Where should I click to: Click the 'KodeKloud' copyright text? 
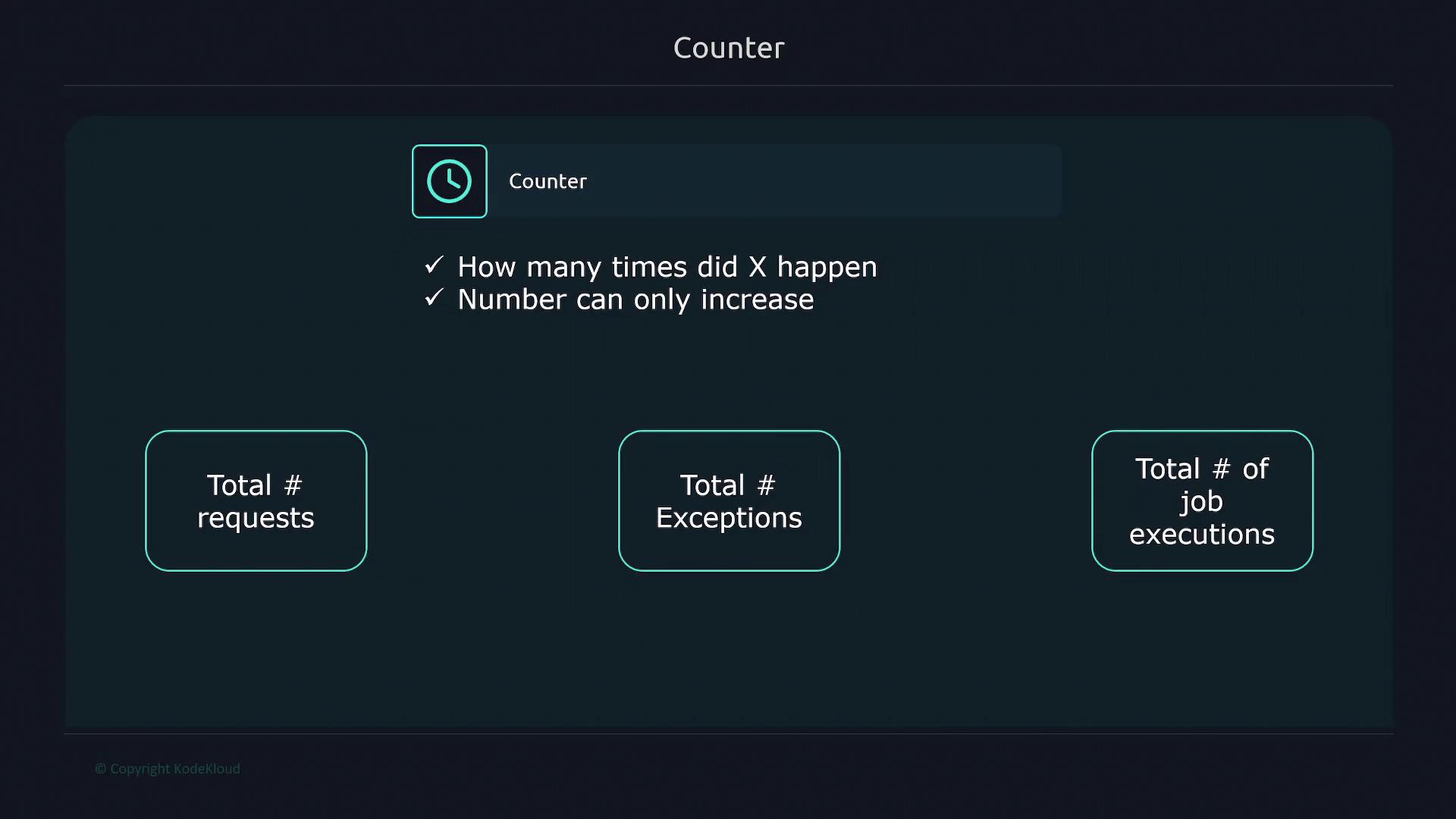[x=206, y=769]
